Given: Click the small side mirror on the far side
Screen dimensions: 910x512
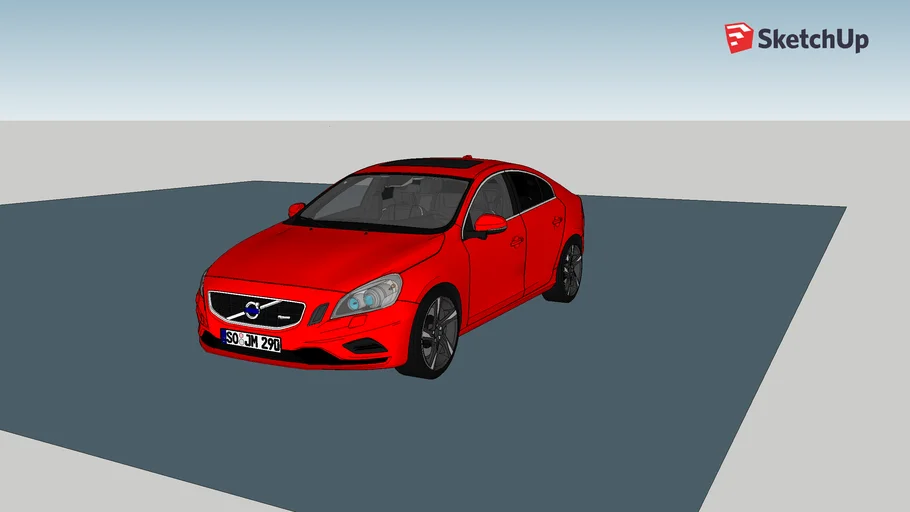Looking at the screenshot, I should (296, 210).
